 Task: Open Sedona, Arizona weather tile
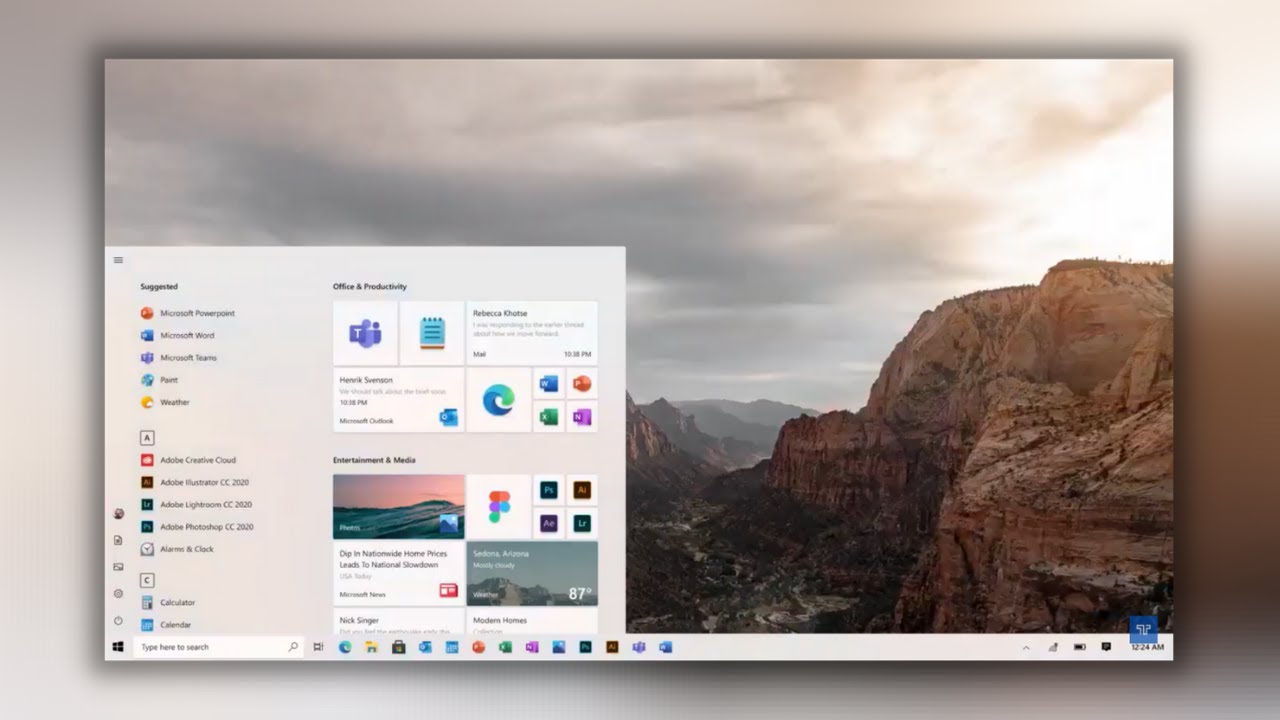click(532, 573)
